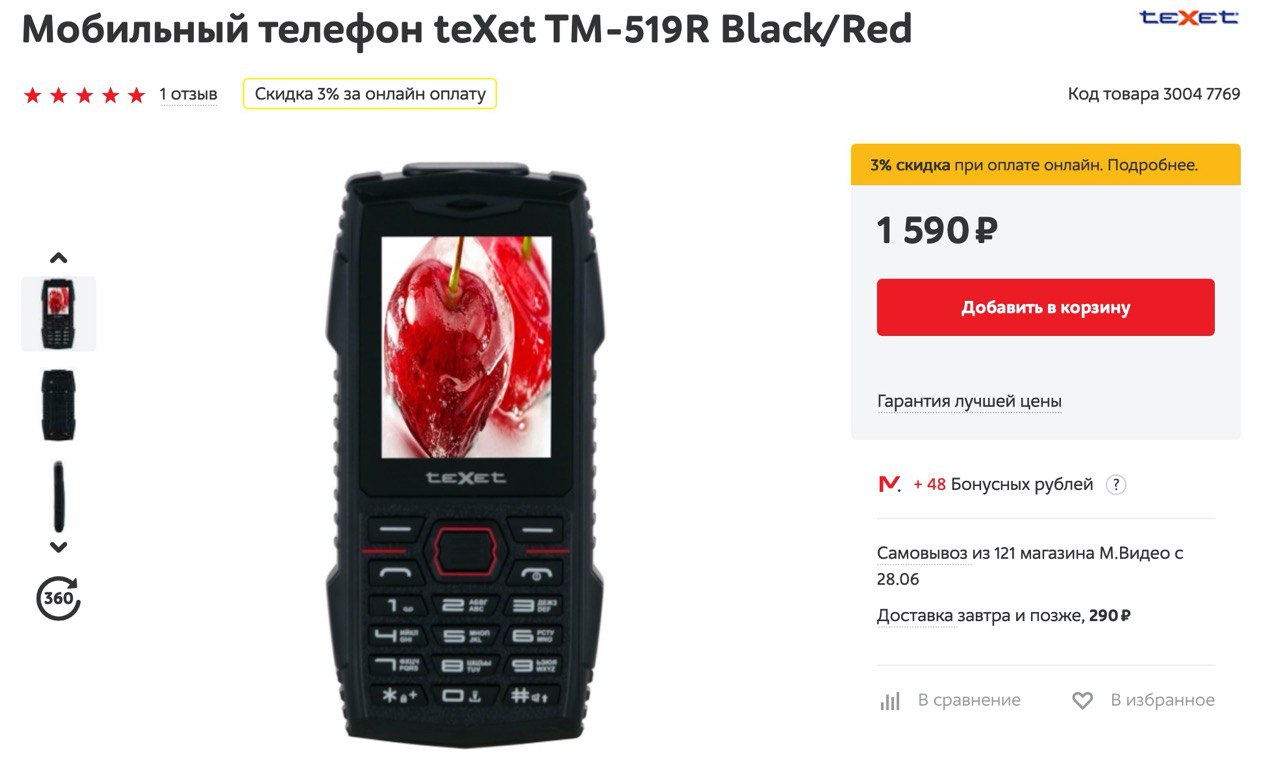Click the bonus rubles question mark icon
Image resolution: width=1280 pixels, height=772 pixels.
click(1116, 485)
